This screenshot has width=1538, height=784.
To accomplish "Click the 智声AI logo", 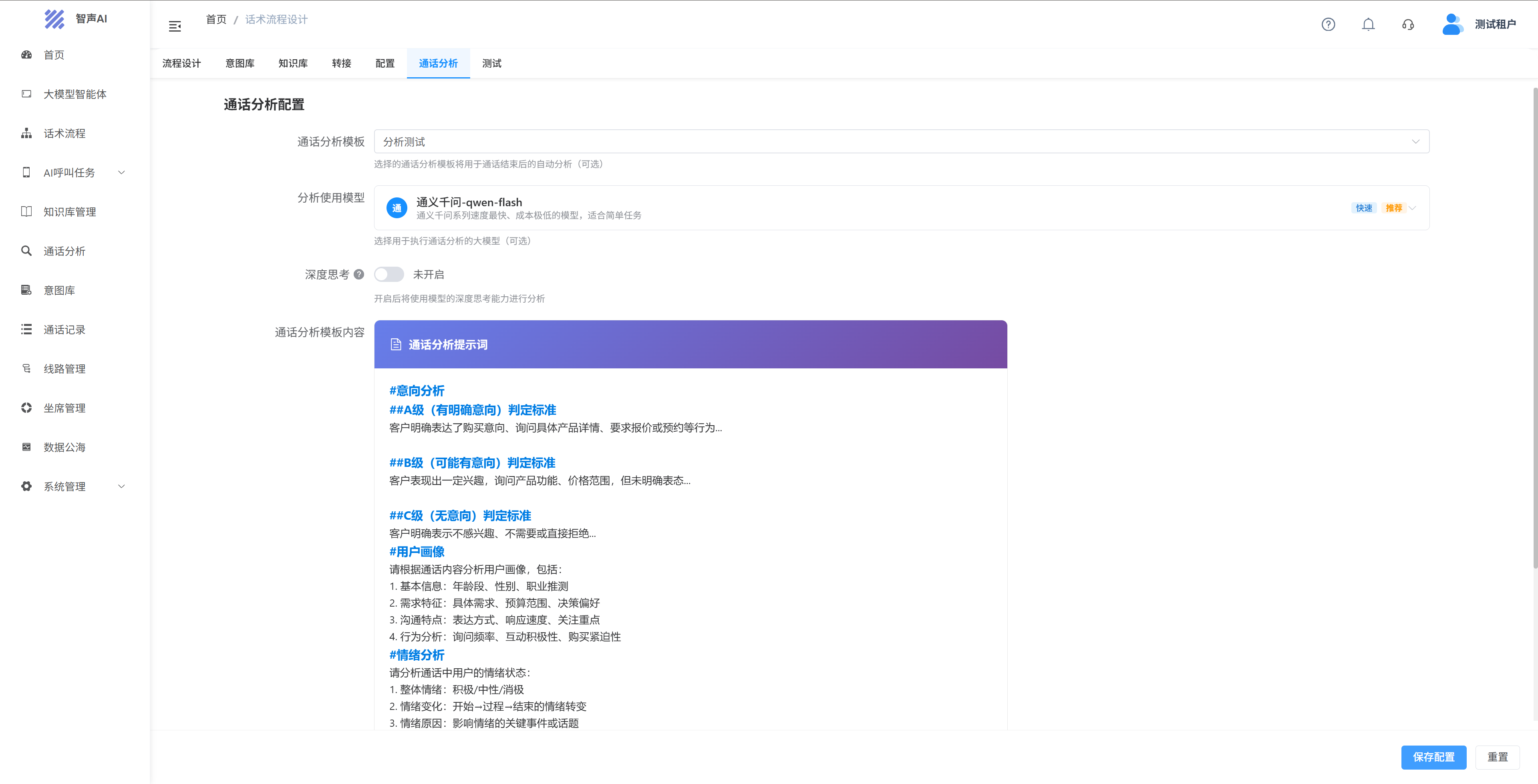I will 55,18.
